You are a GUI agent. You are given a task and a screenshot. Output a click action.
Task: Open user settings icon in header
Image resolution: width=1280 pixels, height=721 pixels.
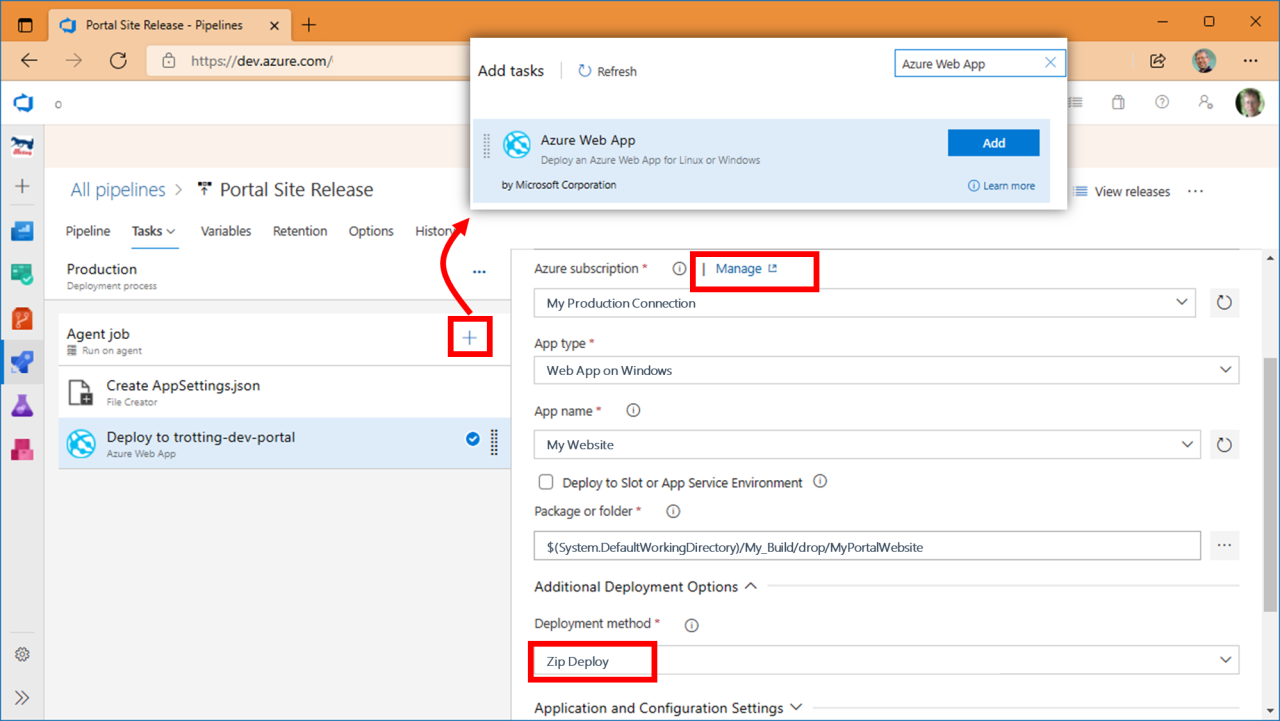[1205, 102]
